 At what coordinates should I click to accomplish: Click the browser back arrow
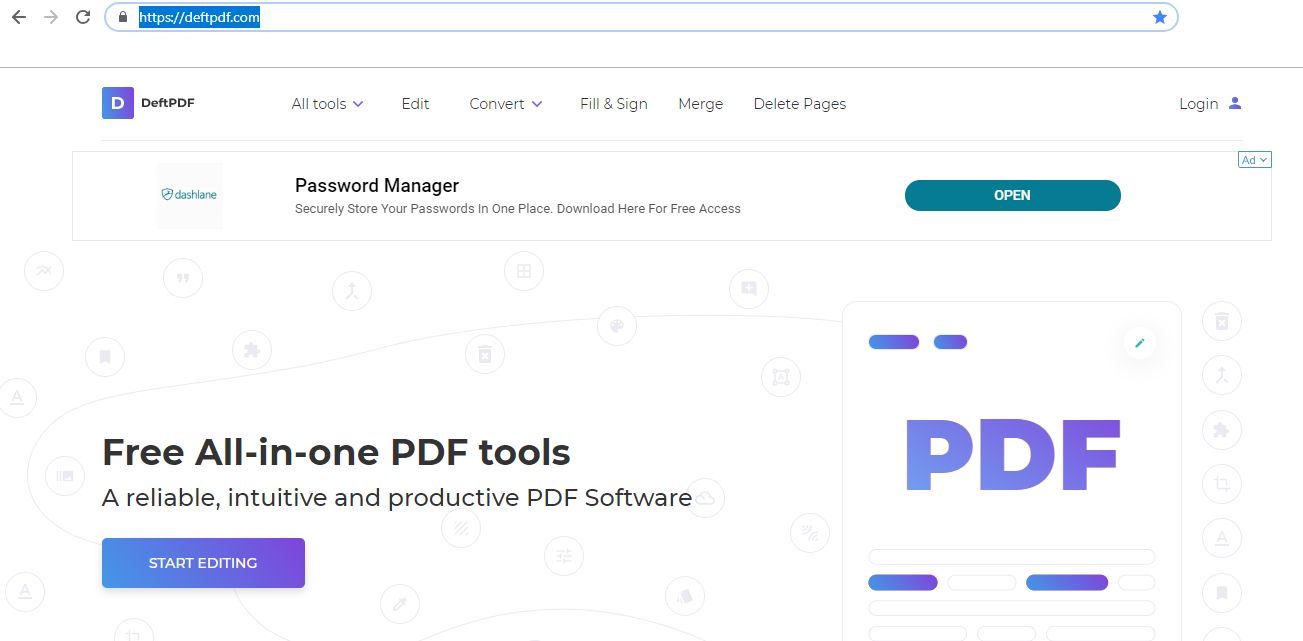18,16
